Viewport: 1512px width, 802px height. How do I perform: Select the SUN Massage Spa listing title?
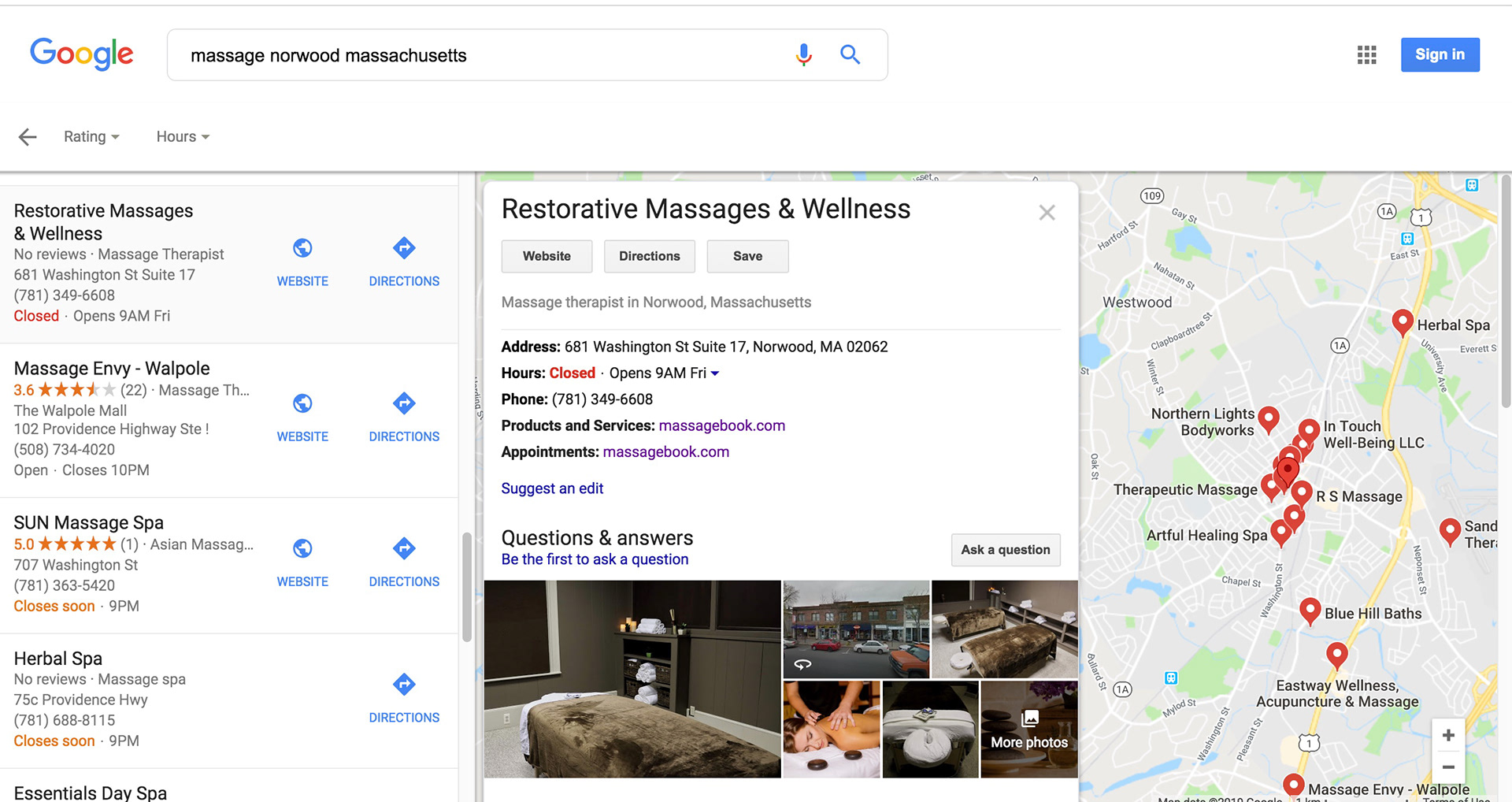coord(88,523)
